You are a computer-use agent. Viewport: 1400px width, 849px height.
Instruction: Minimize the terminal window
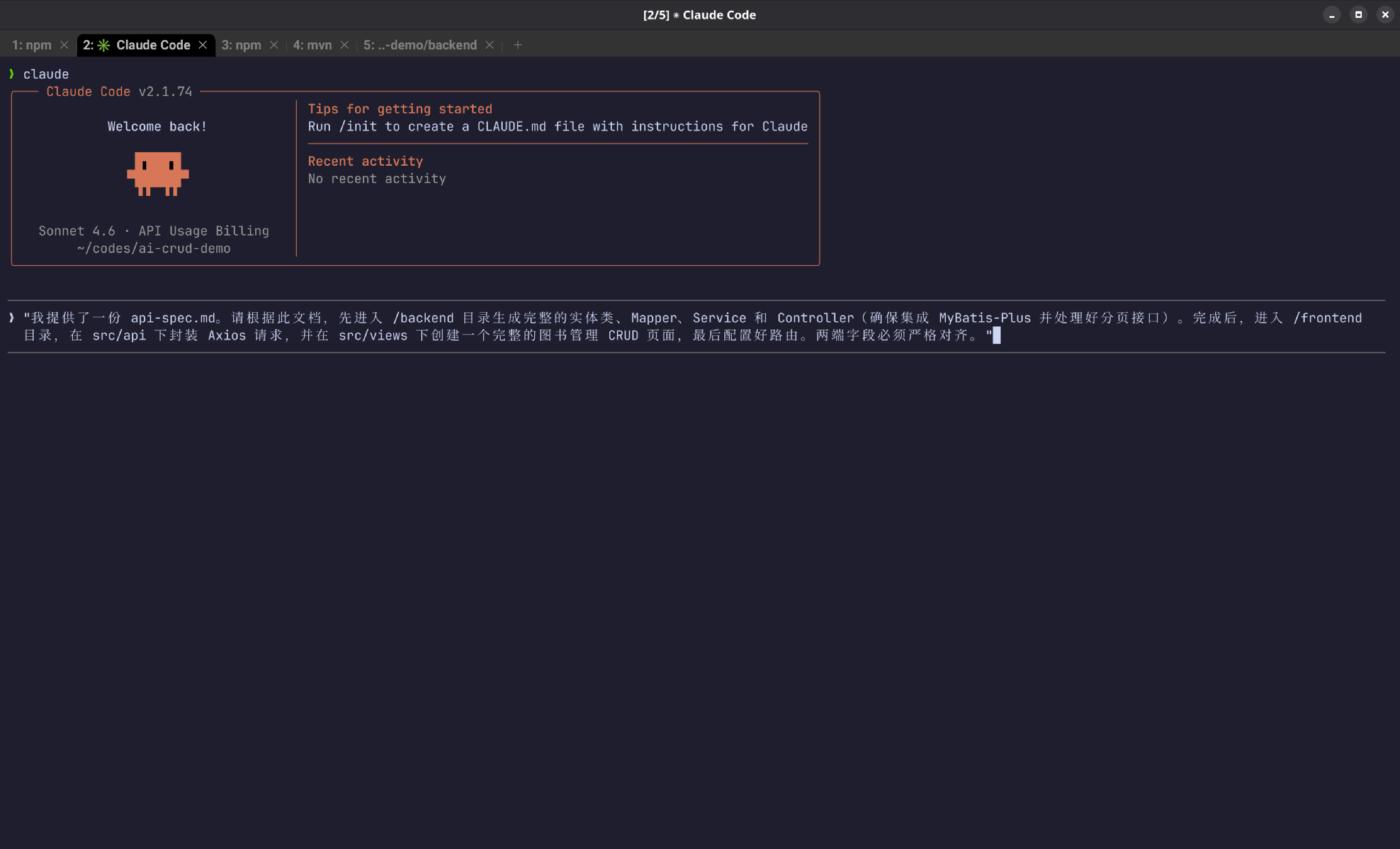coord(1331,15)
